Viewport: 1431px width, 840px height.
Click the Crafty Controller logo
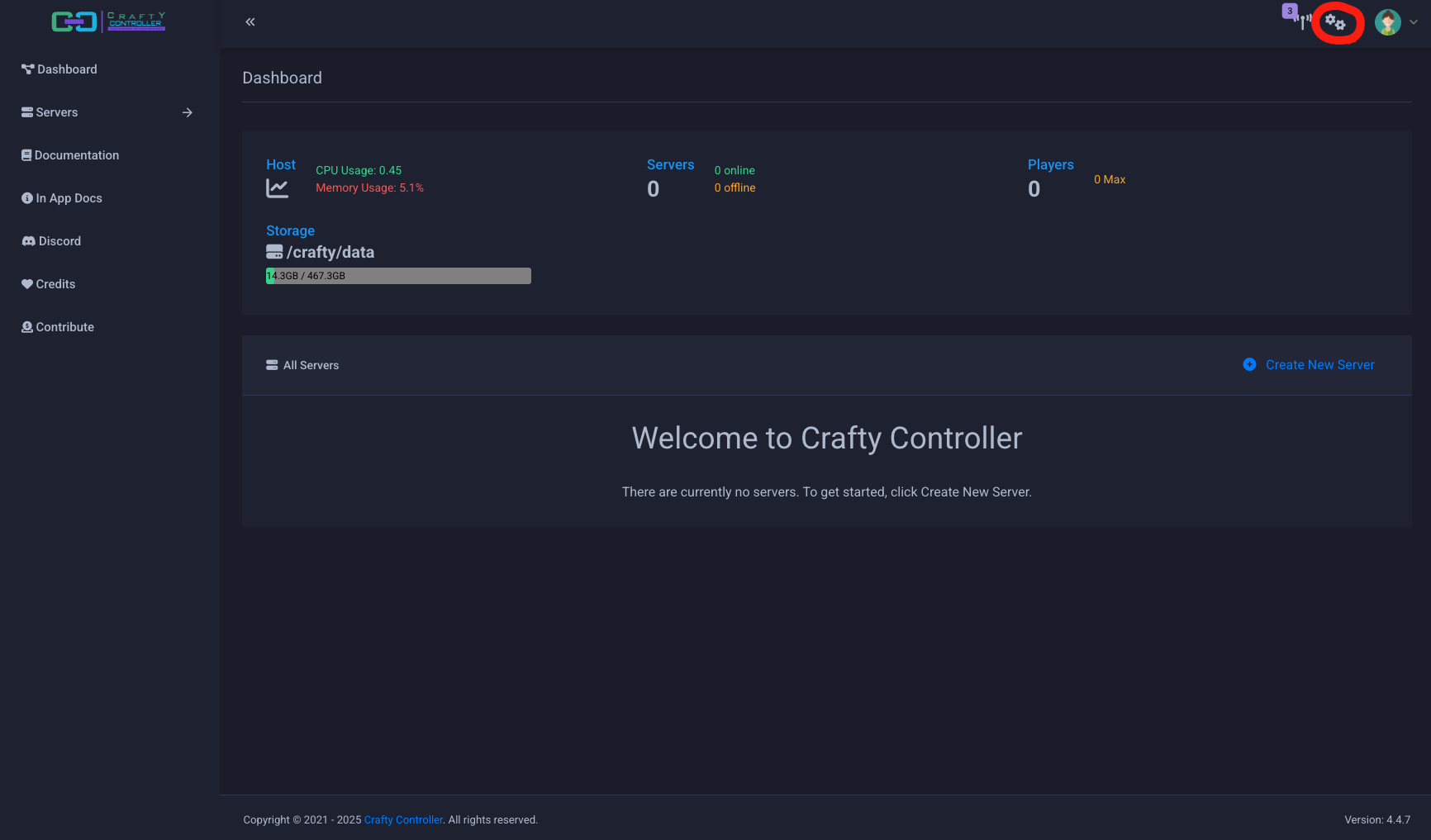click(107, 21)
